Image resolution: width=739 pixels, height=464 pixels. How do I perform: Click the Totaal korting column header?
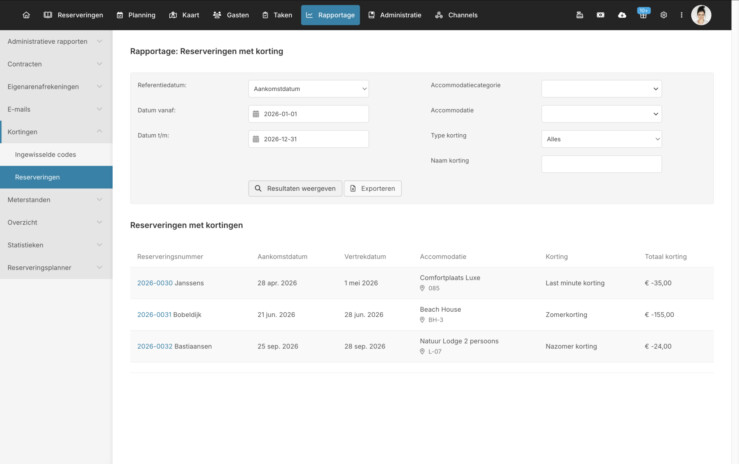[x=665, y=257]
